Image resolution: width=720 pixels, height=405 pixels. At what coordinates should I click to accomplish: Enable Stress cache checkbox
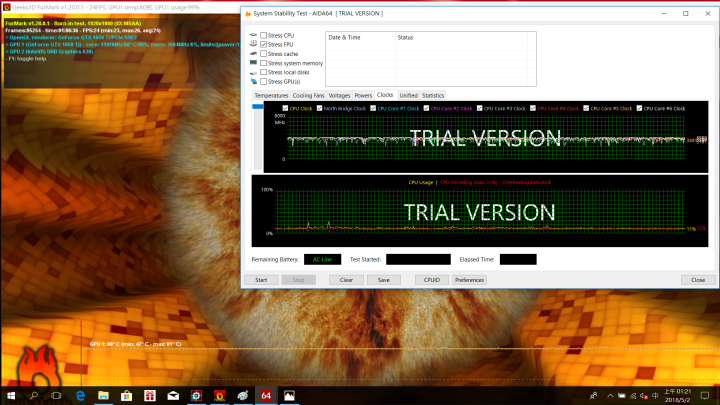(x=264, y=54)
